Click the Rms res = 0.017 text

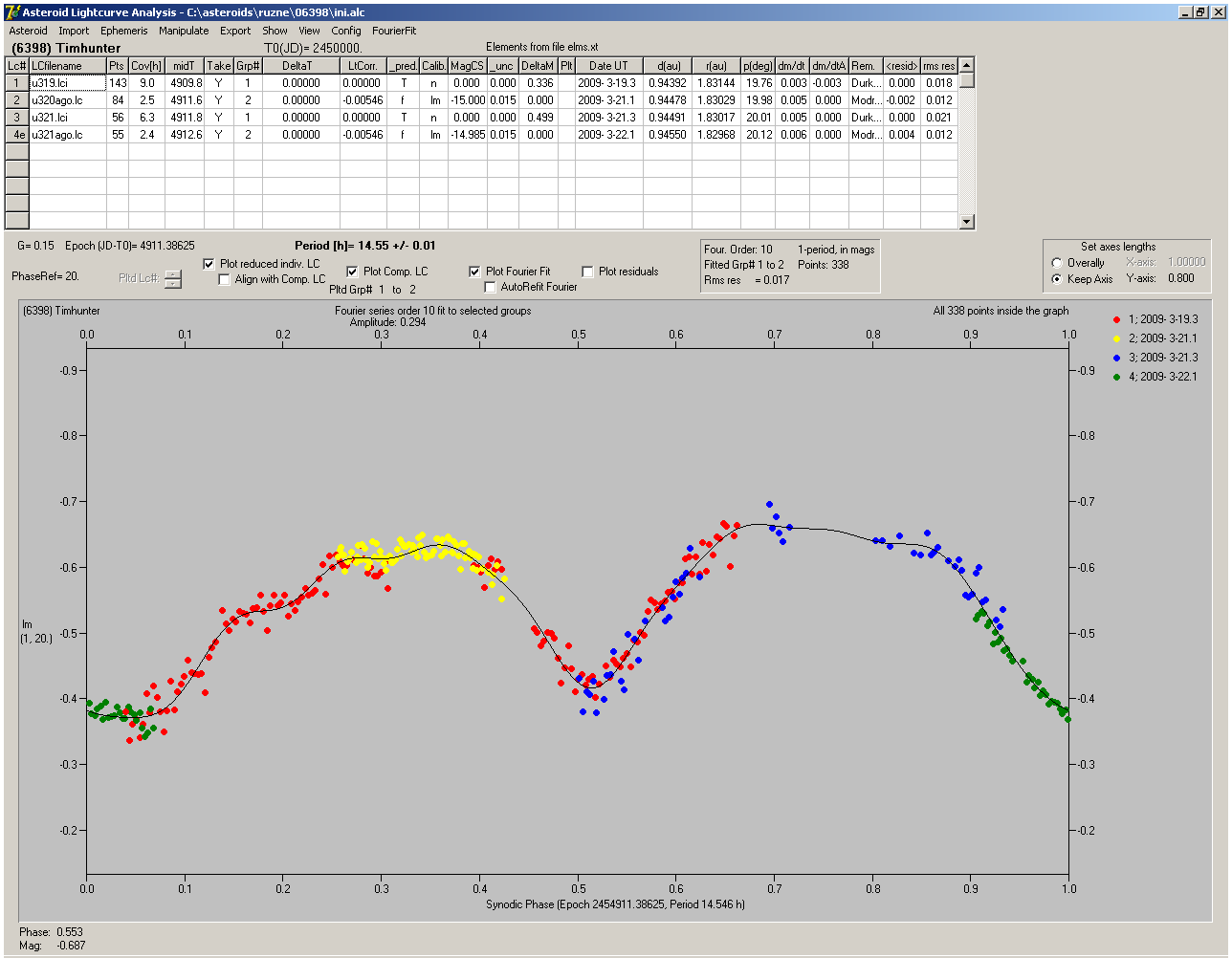tap(747, 280)
